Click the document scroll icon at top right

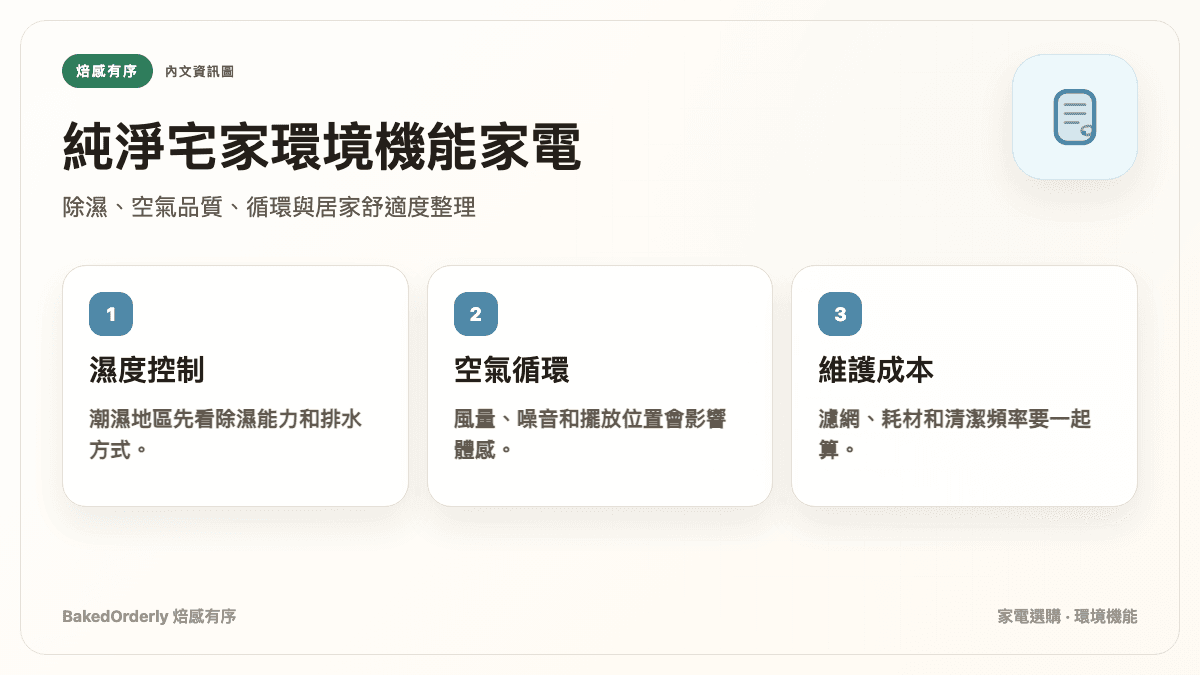pyautogui.click(x=1075, y=117)
